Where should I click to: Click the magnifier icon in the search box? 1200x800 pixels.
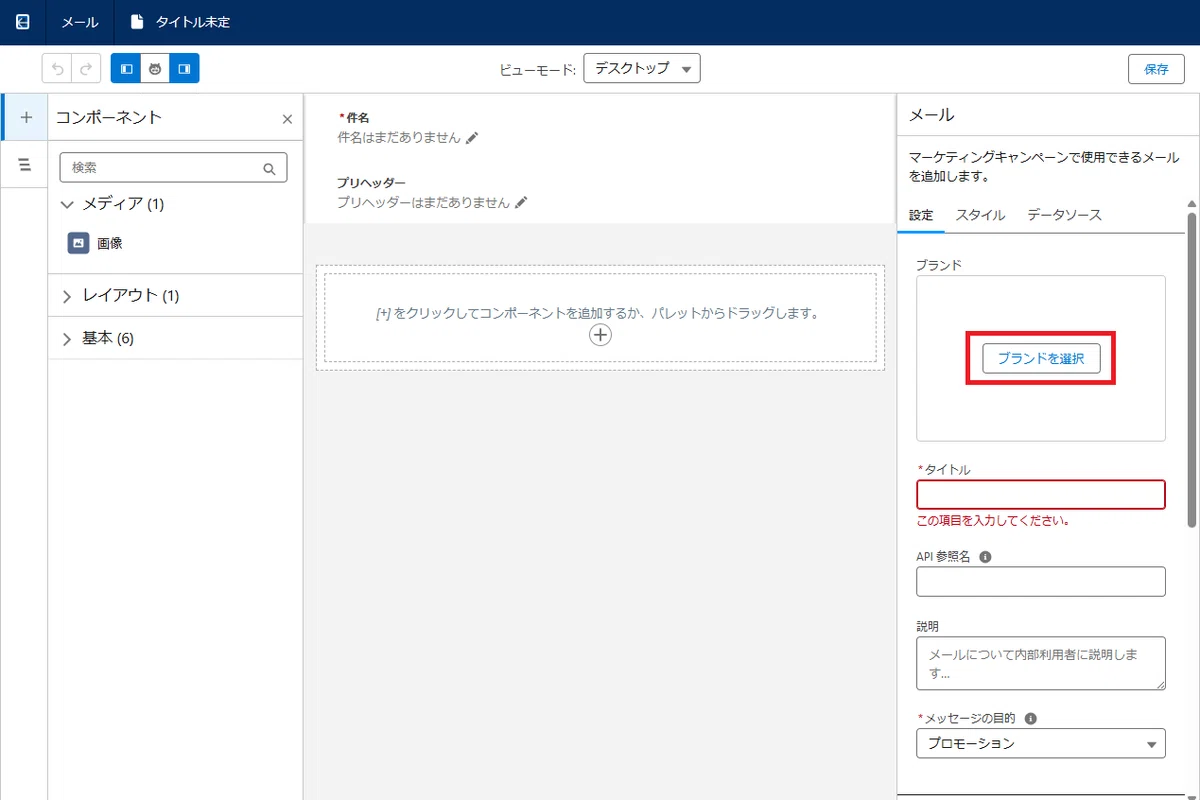pyautogui.click(x=269, y=169)
